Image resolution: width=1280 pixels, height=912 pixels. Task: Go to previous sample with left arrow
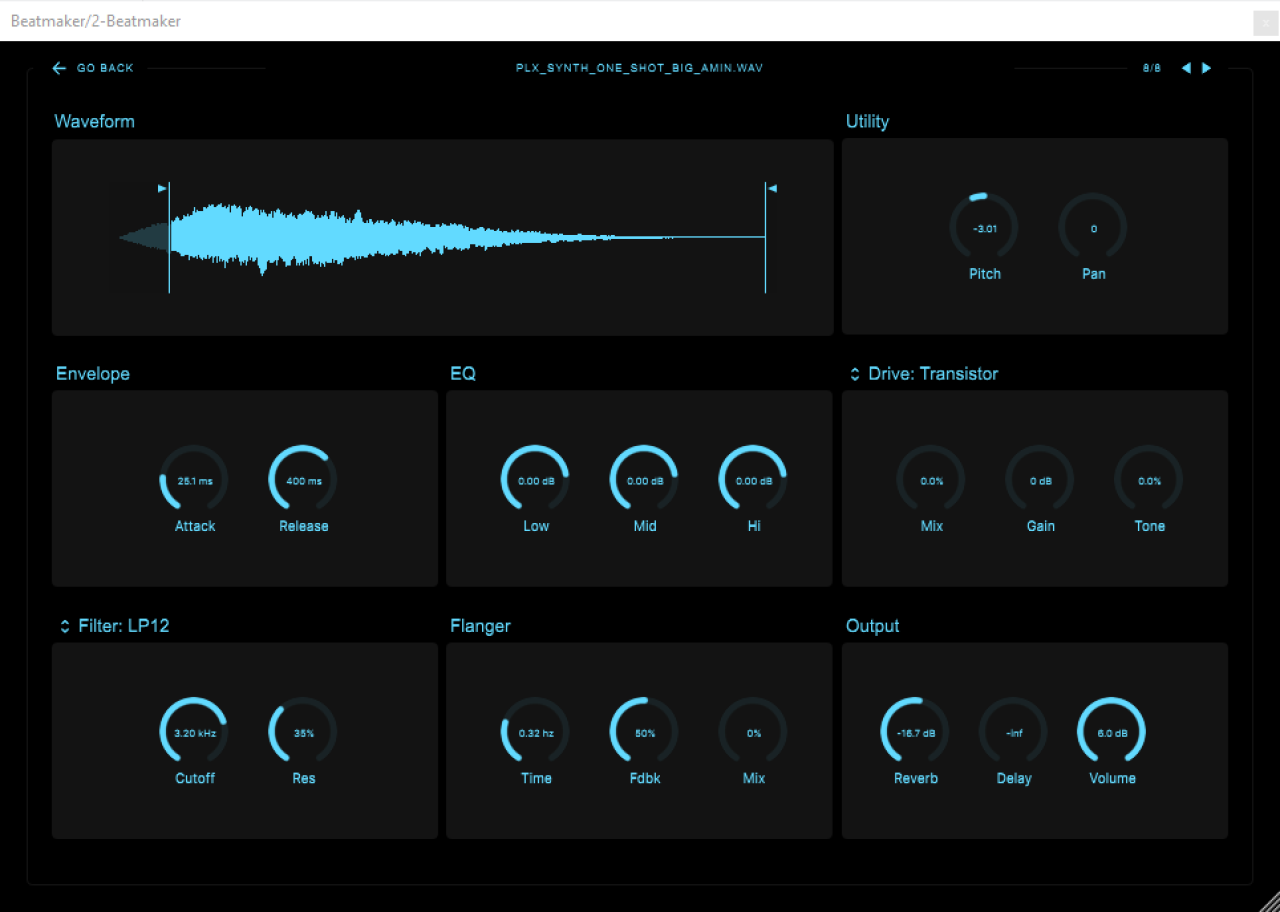1186,68
